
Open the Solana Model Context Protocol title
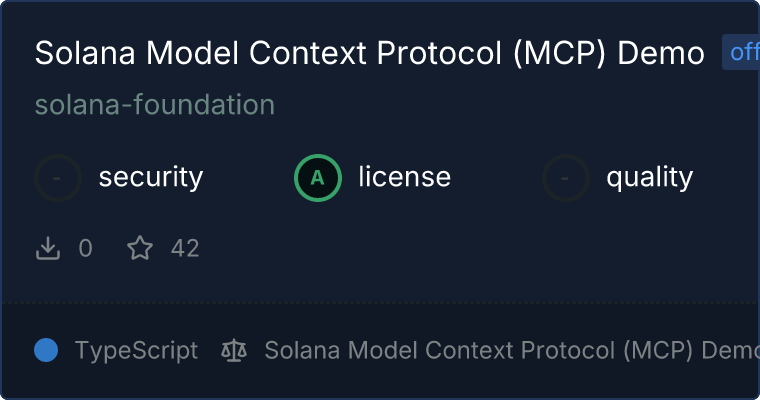(x=369, y=54)
